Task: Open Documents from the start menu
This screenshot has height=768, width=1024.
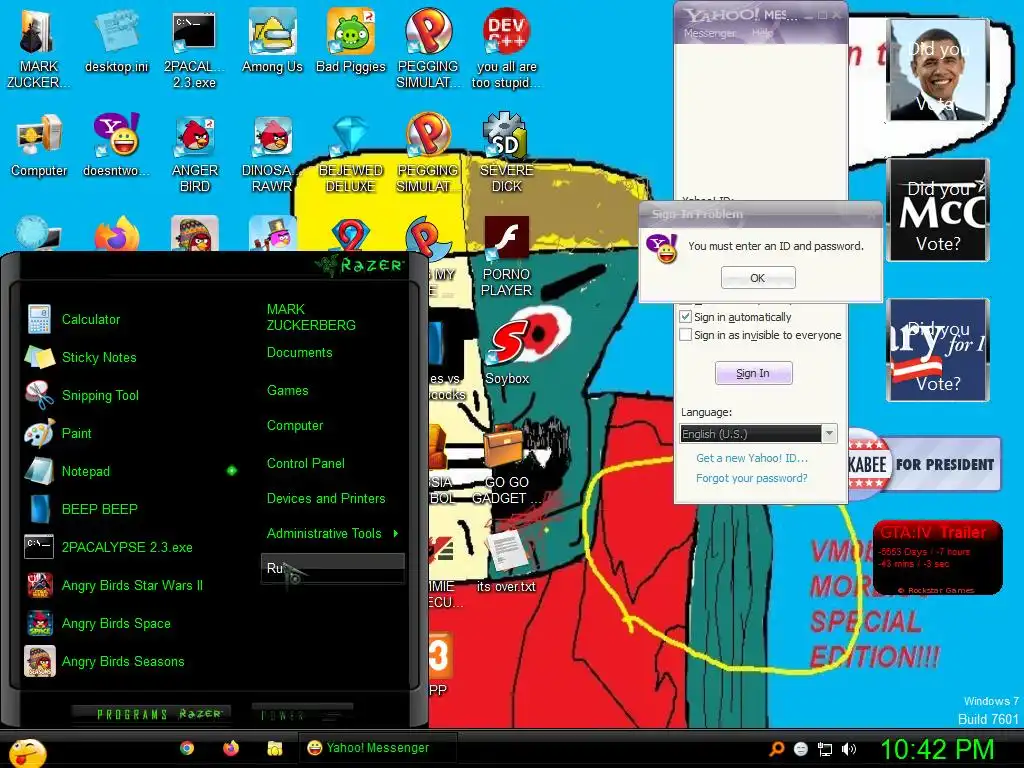Action: (x=300, y=353)
